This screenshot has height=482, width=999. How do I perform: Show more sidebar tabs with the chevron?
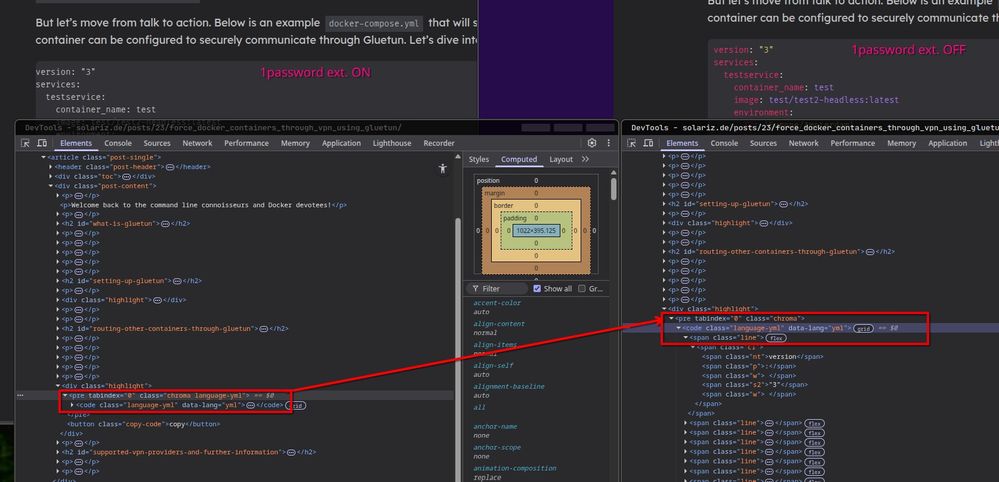(x=585, y=159)
